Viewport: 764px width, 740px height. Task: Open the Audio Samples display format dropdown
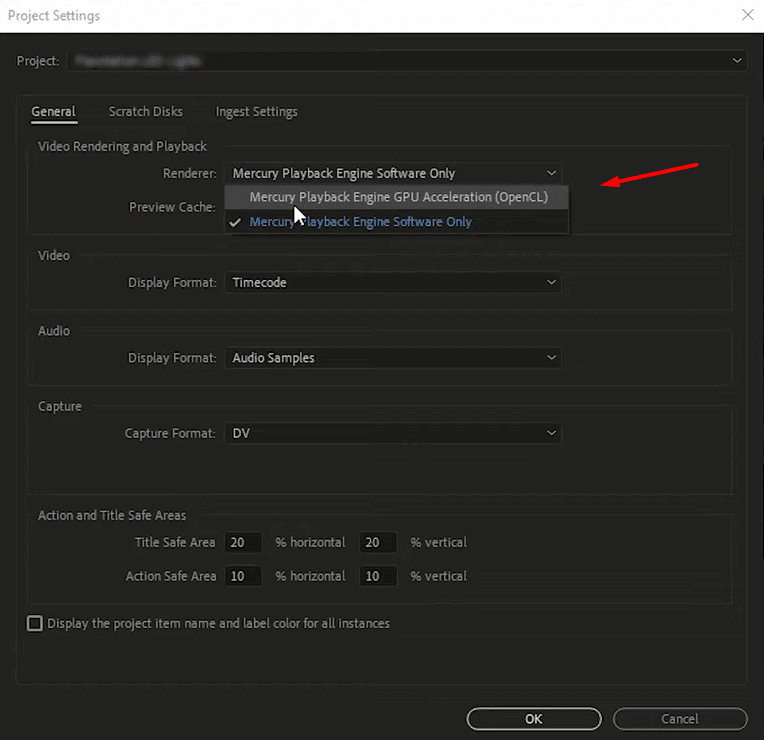393,358
